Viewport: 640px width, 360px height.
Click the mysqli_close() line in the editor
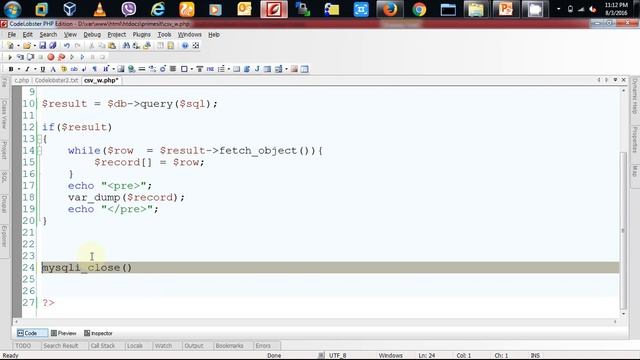[331, 268]
